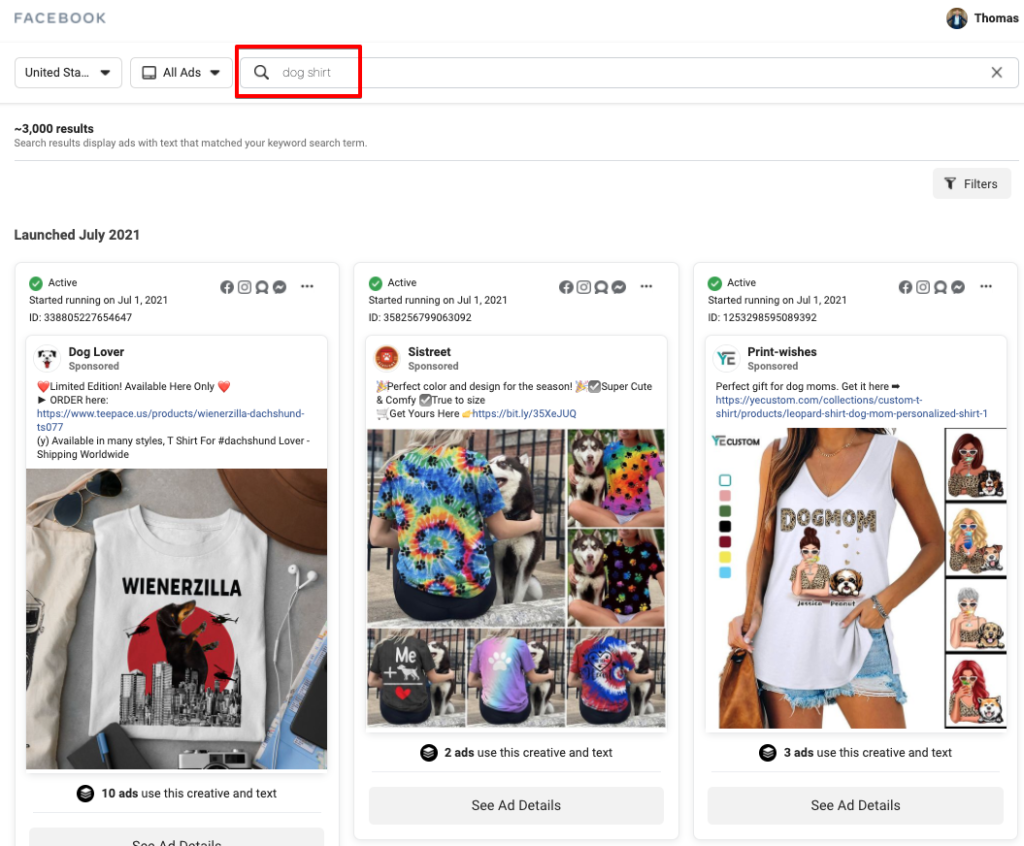Click Facebook platform icon on Sistreet ad
1024x846 pixels.
pos(566,287)
